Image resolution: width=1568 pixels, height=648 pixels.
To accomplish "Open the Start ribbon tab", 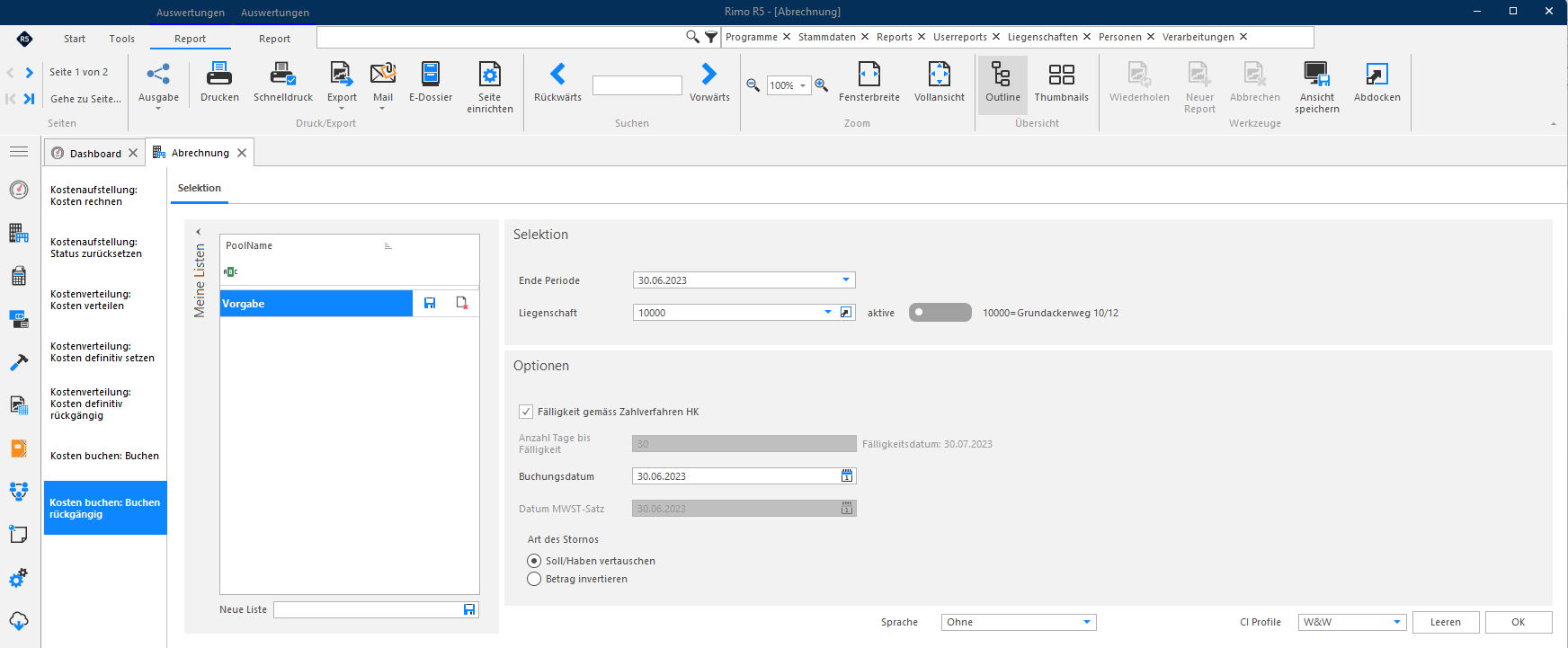I will [75, 39].
